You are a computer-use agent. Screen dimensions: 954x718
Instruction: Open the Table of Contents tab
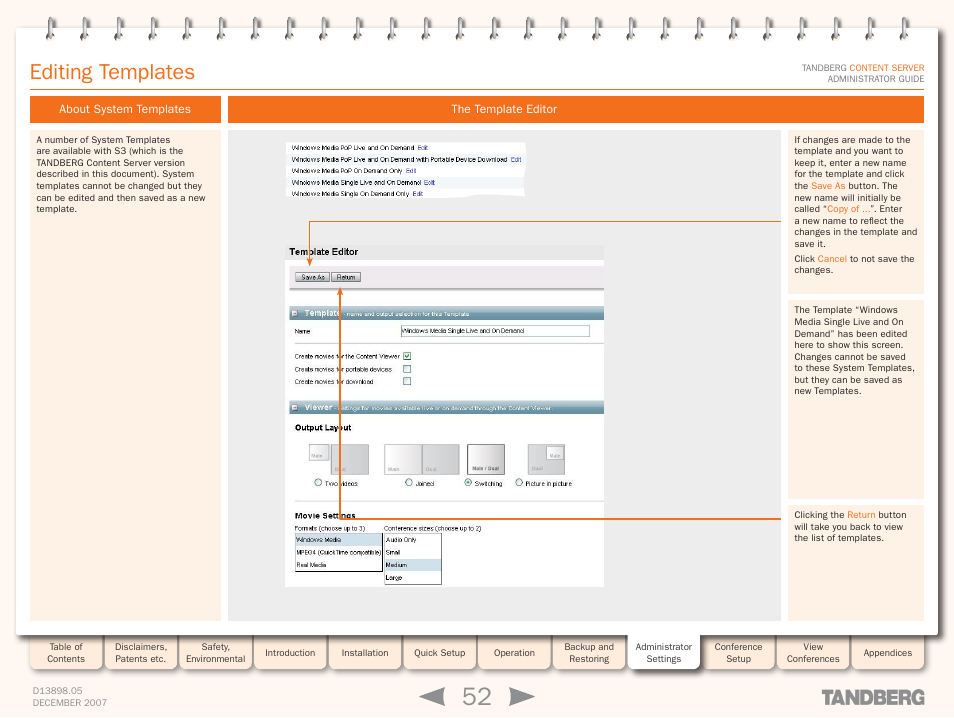point(66,653)
